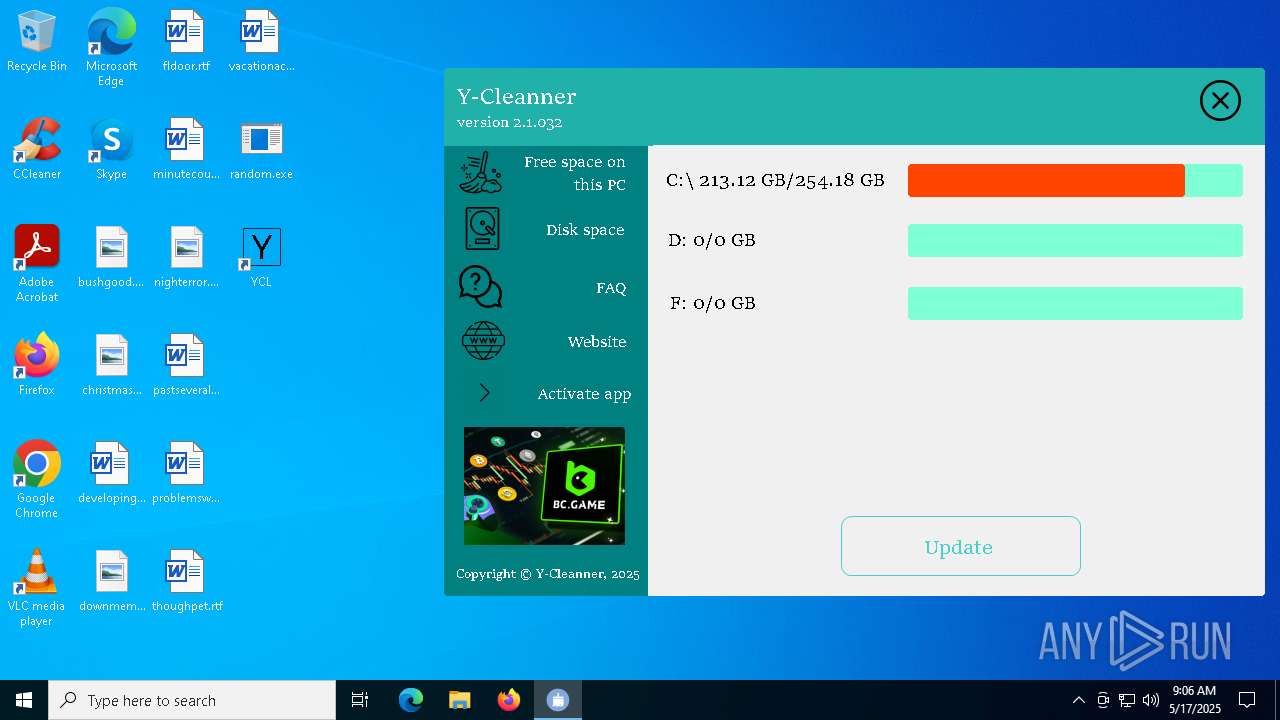Click the FAQ question bubble icon
The height and width of the screenshot is (720, 1280).
(x=480, y=287)
